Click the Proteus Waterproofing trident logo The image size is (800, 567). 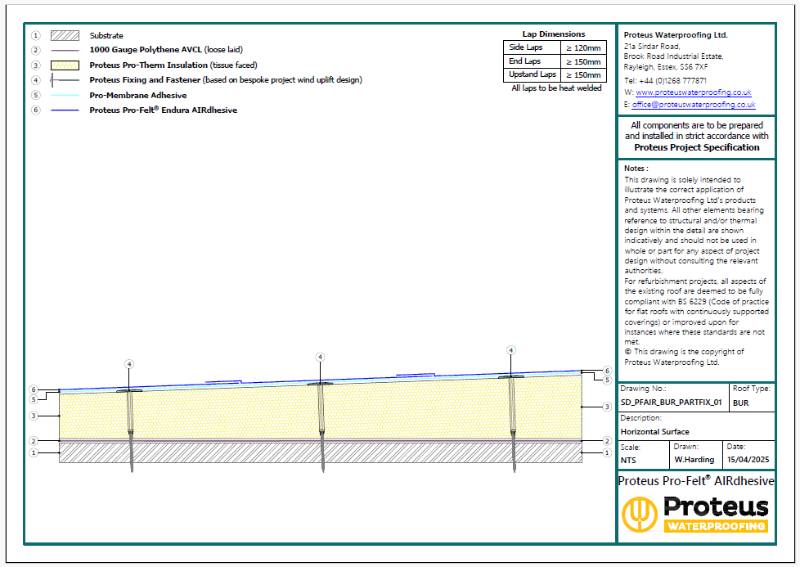[639, 514]
